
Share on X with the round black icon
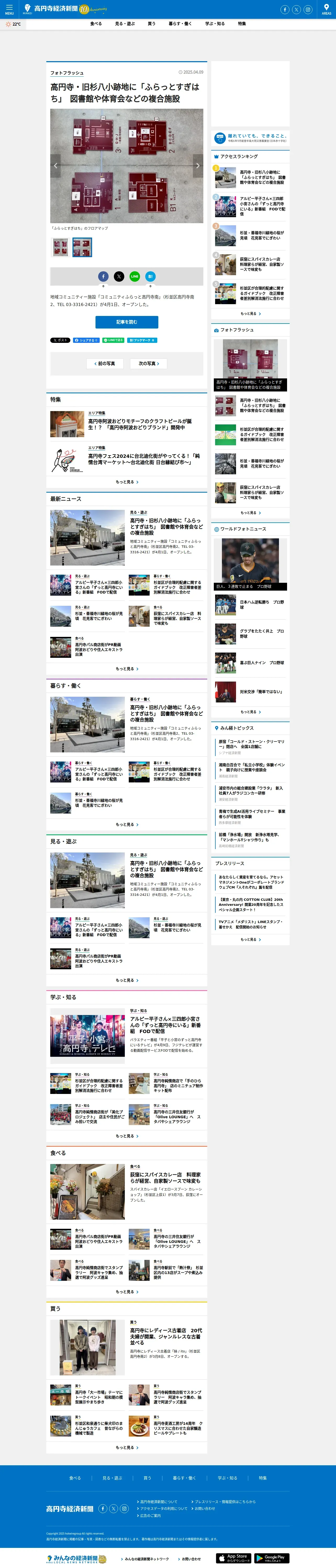119,276
